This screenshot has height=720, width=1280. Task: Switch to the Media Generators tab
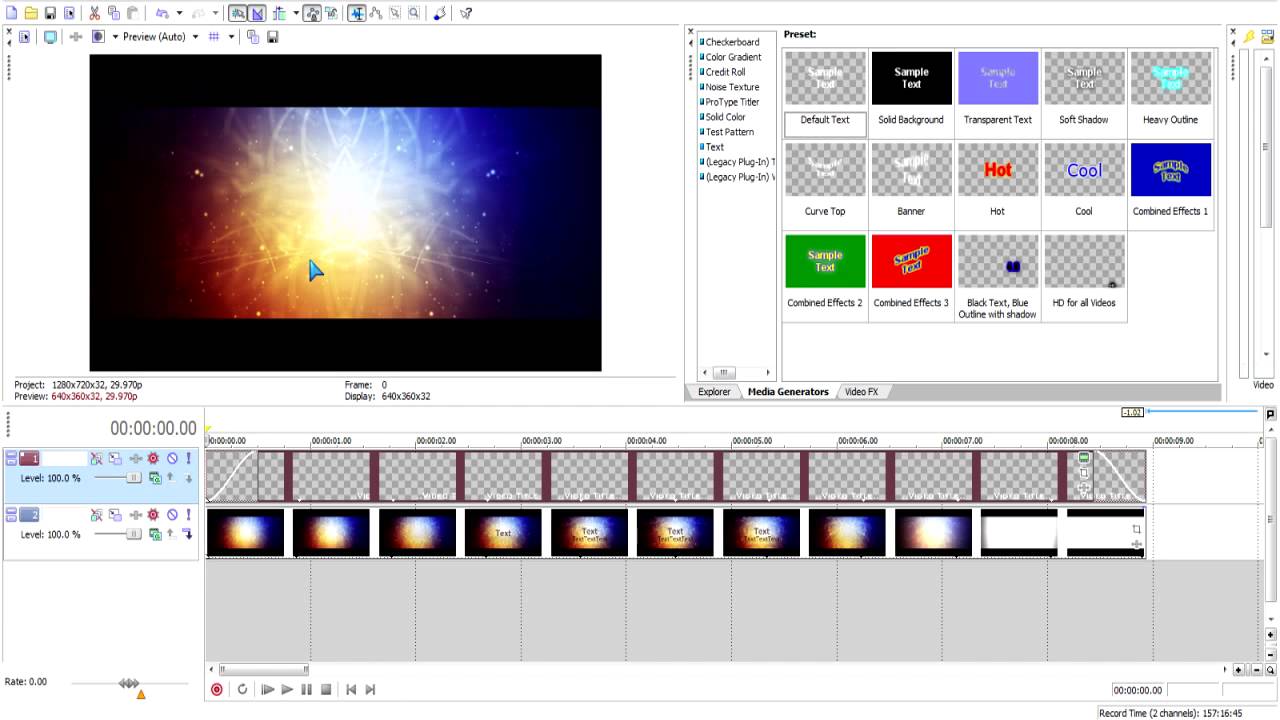point(788,392)
